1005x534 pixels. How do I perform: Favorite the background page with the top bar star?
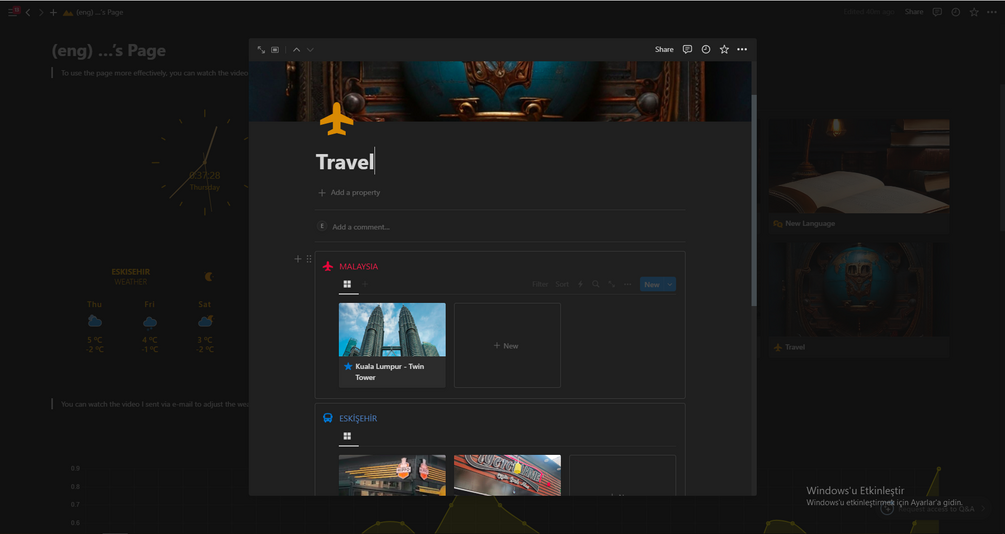tap(974, 12)
